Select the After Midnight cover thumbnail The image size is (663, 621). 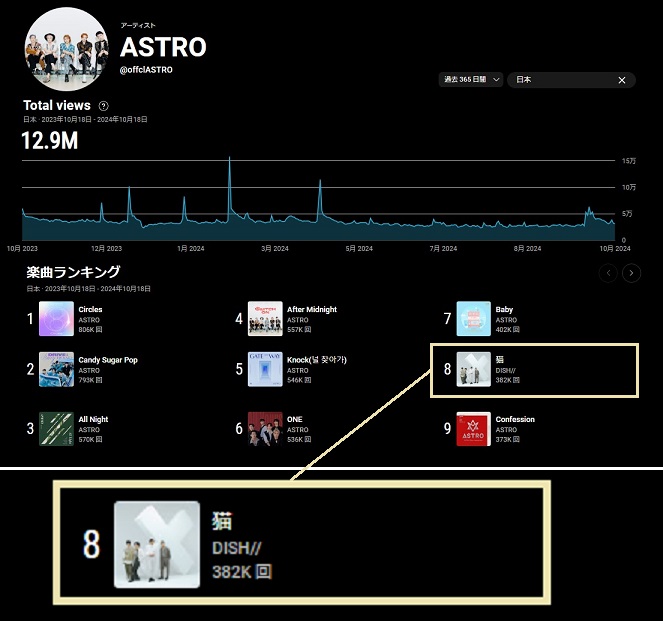pyautogui.click(x=265, y=319)
